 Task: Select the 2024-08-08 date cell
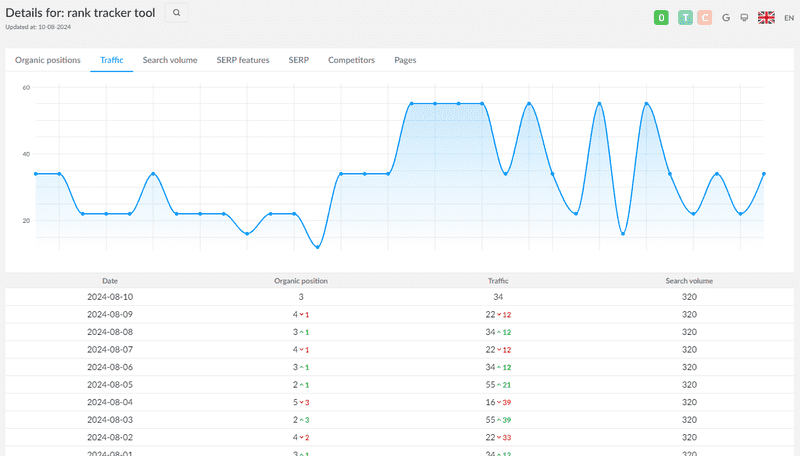[x=110, y=332]
